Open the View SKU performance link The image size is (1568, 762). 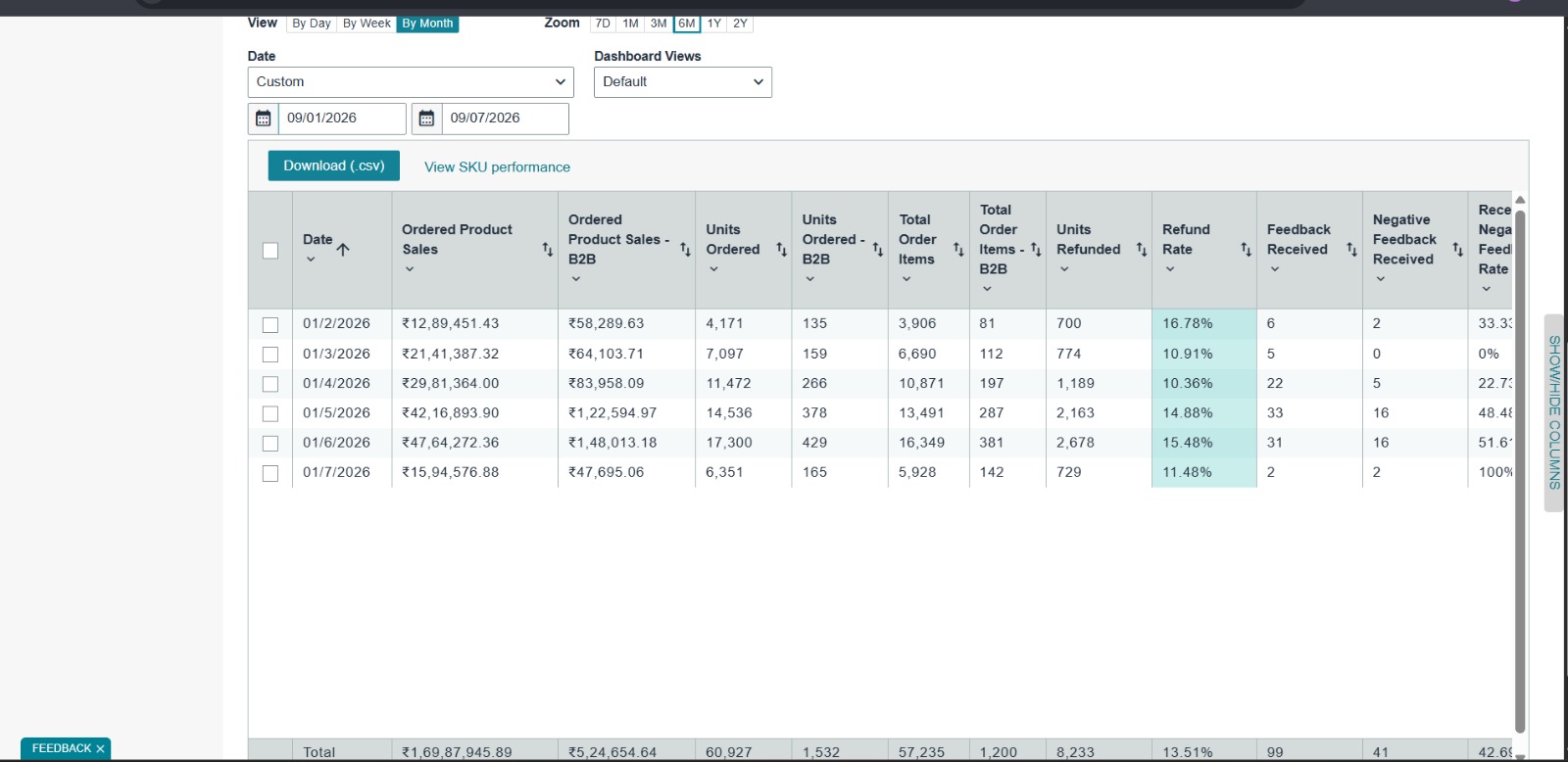[x=497, y=167]
